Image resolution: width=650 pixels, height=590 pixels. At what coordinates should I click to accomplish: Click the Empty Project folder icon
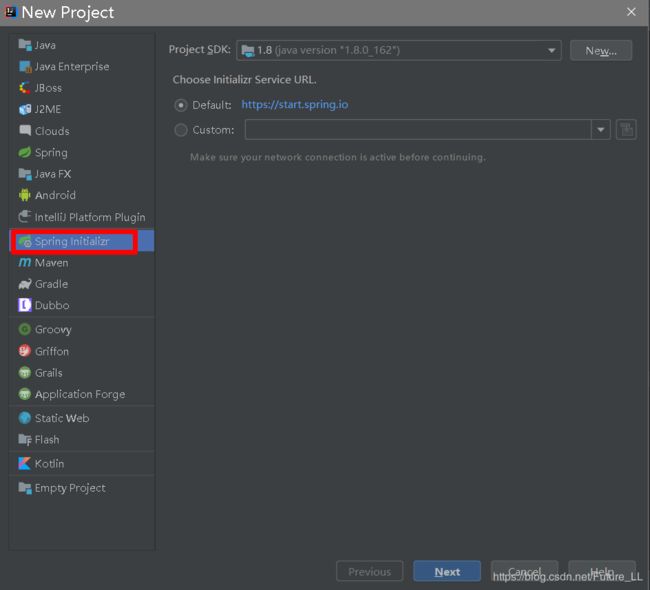(x=25, y=488)
